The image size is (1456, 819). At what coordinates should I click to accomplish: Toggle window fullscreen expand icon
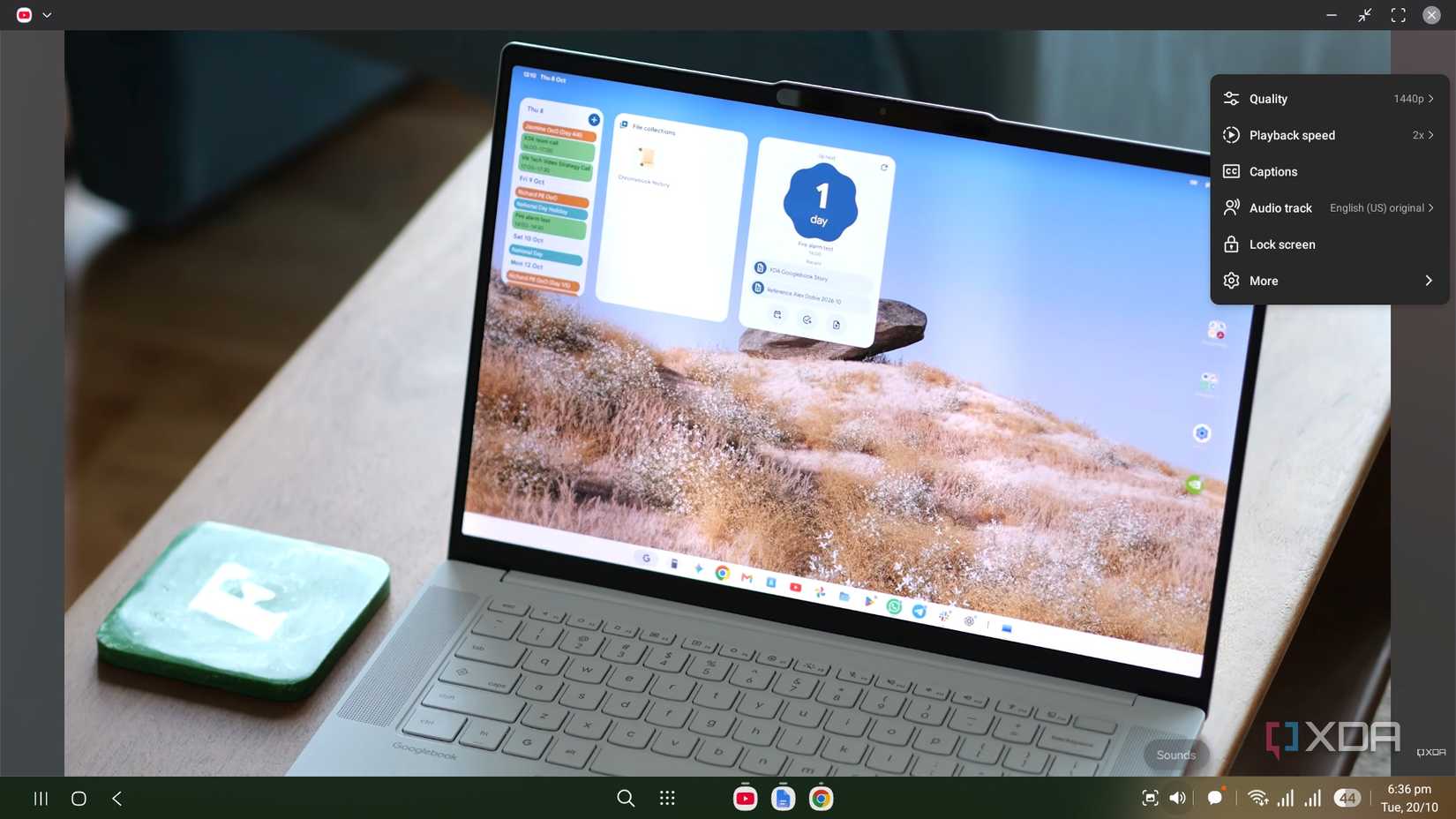1399,15
